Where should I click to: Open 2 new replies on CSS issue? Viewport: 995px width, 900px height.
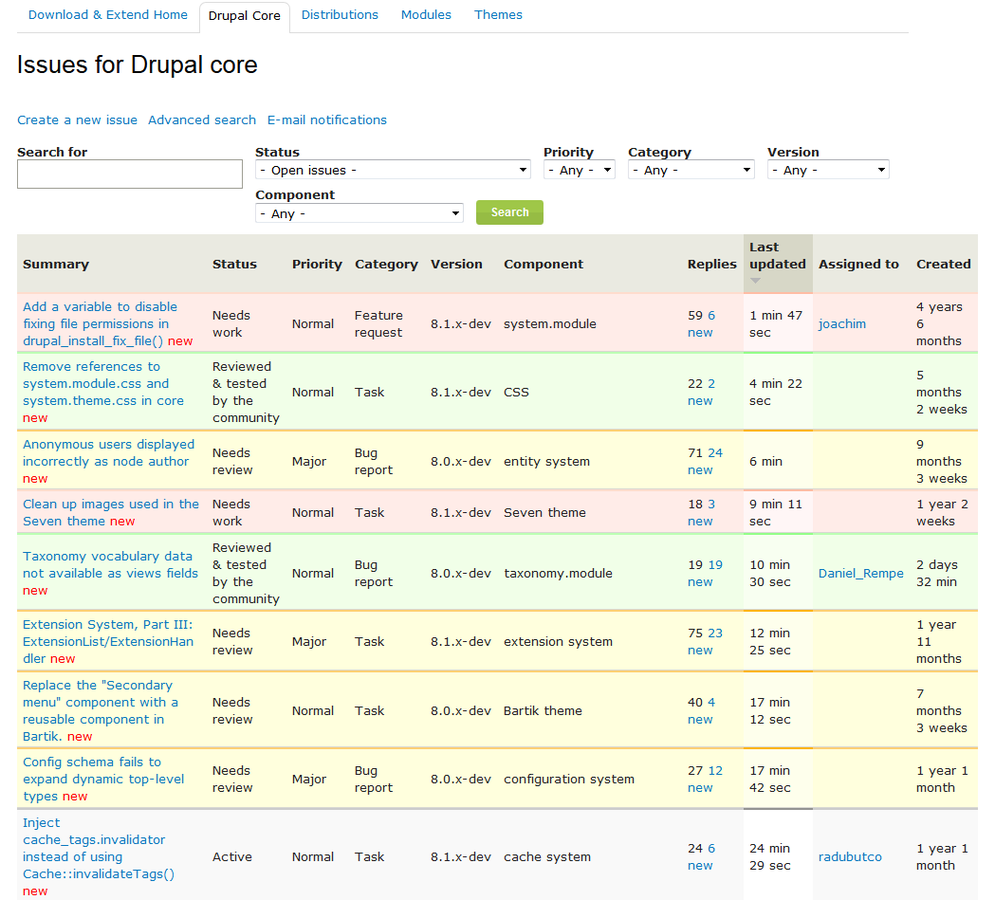[x=702, y=392]
